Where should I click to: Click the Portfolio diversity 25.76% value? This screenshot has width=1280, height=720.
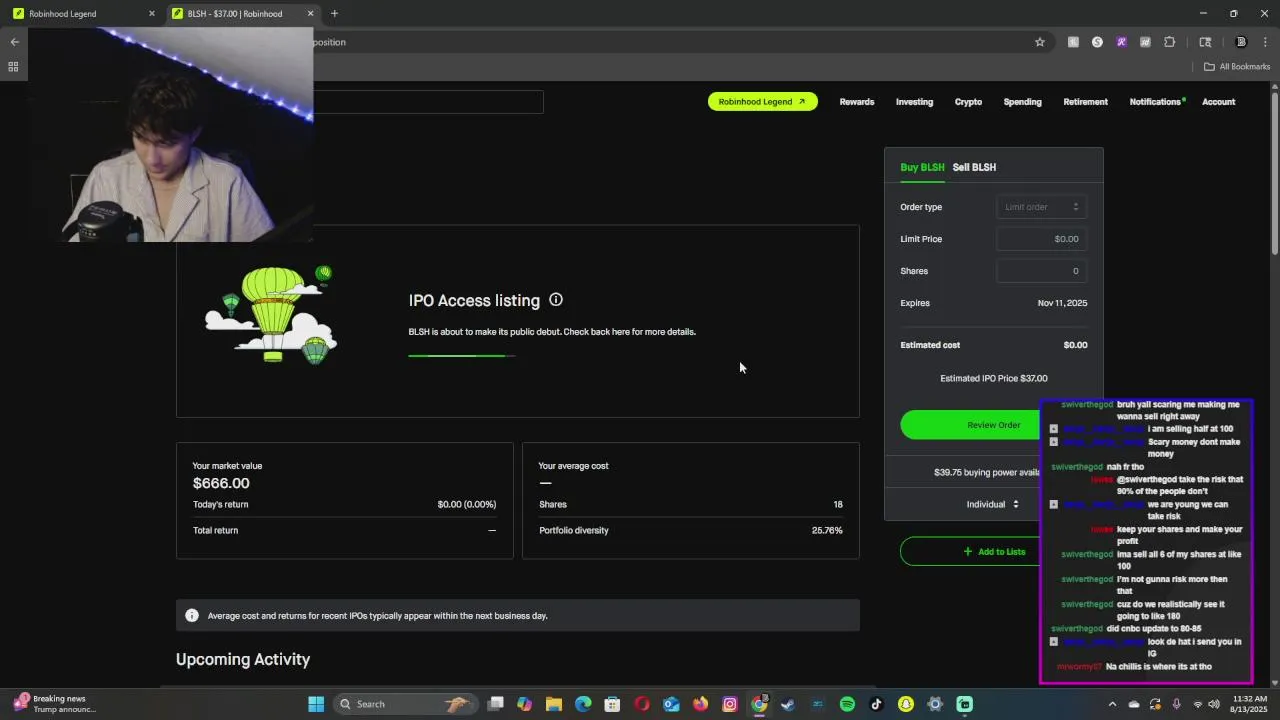pos(827,531)
